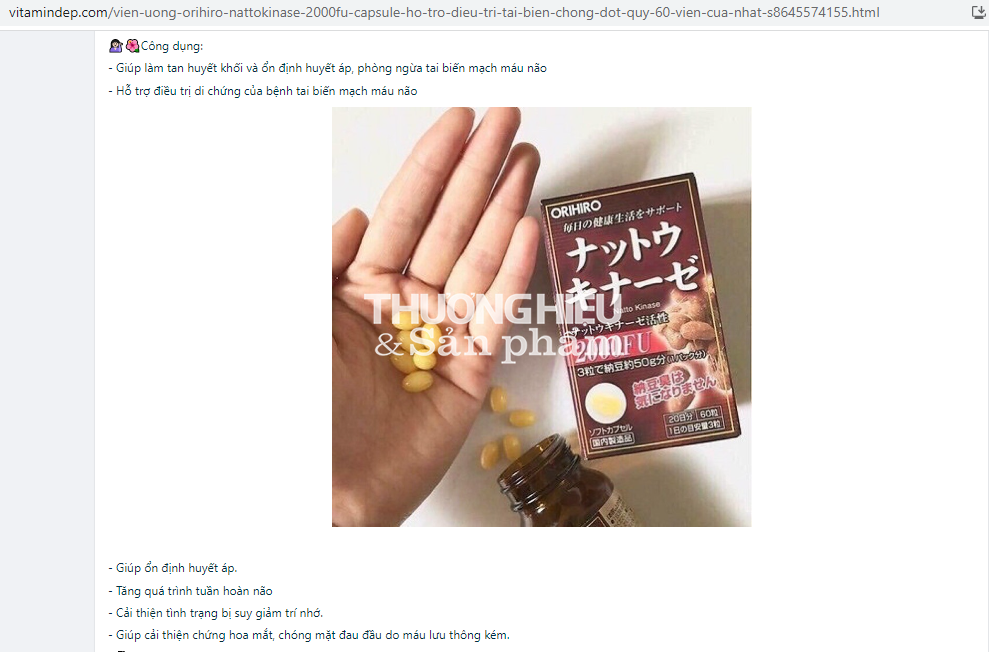Screen dimensions: 989x652
Task: Click the Giúp ổn định huyết áp line
Action: coord(173,568)
